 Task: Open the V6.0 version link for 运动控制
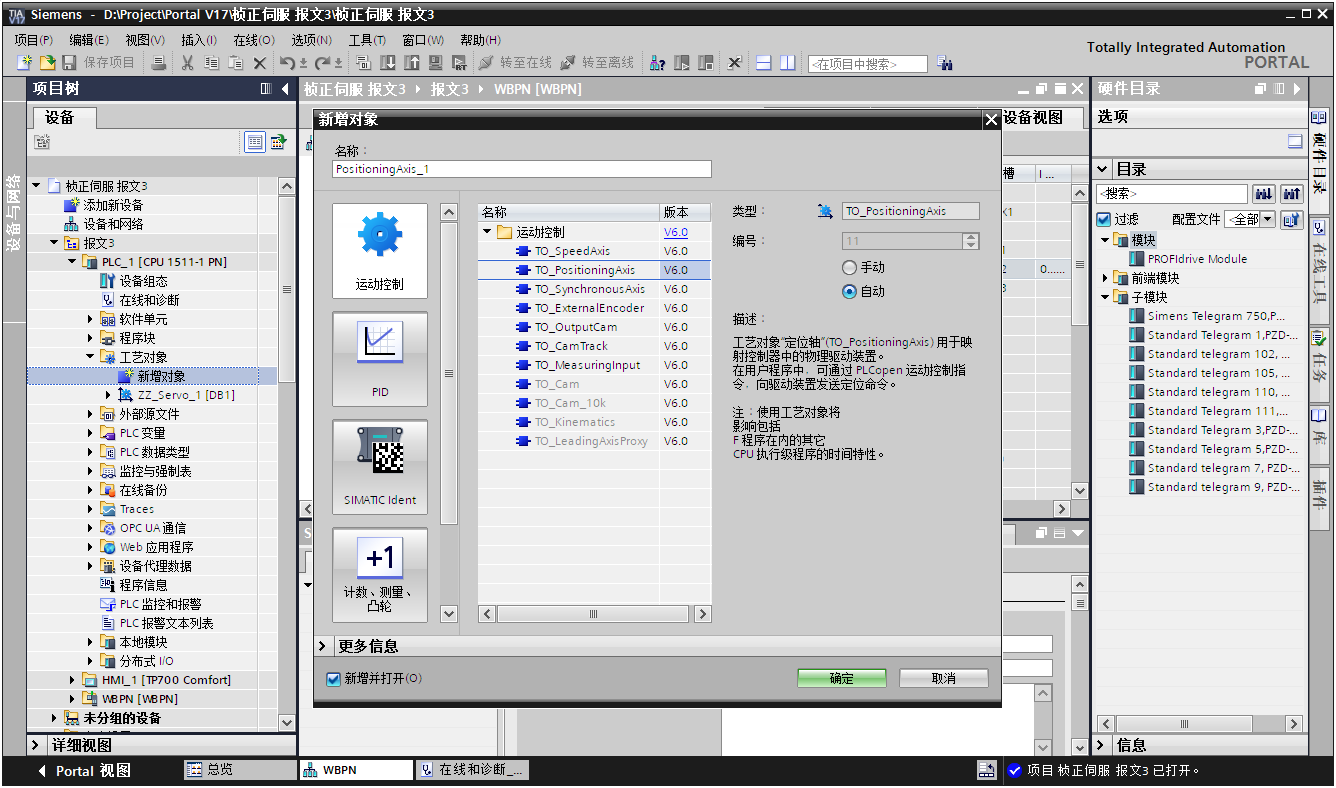click(x=676, y=232)
